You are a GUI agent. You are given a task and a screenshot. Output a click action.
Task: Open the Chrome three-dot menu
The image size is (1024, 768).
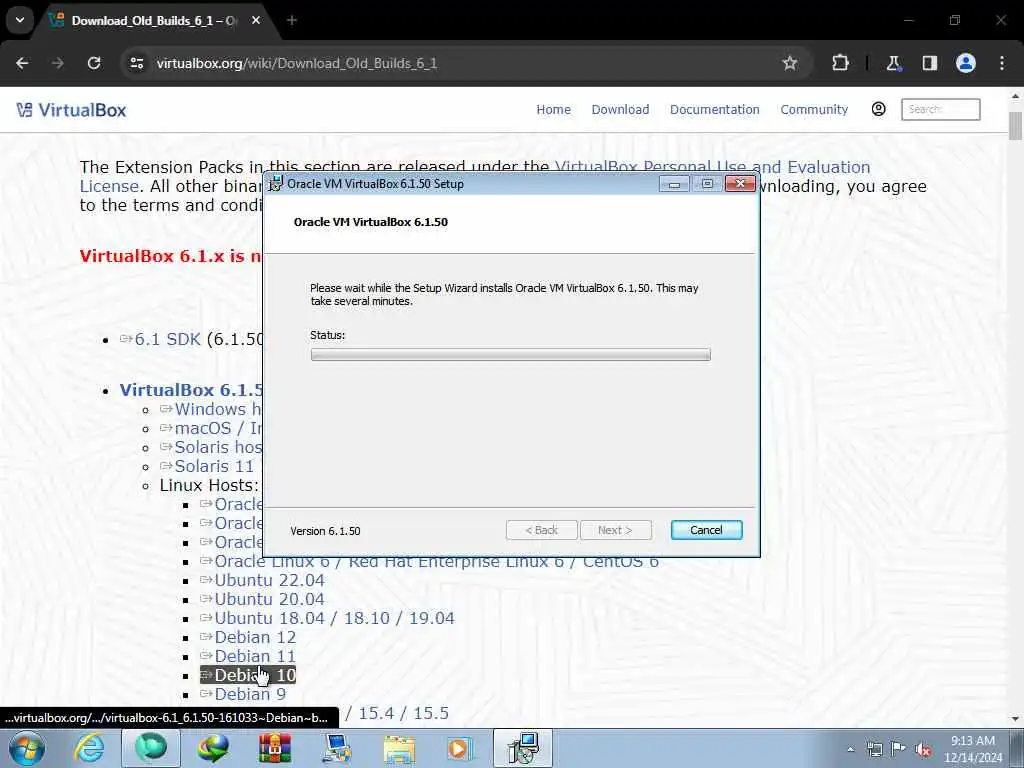[1002, 63]
